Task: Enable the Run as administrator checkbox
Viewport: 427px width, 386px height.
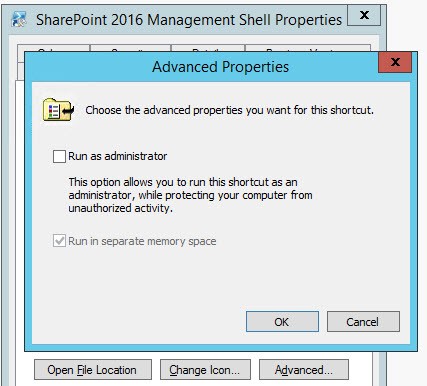Action: tap(59, 156)
